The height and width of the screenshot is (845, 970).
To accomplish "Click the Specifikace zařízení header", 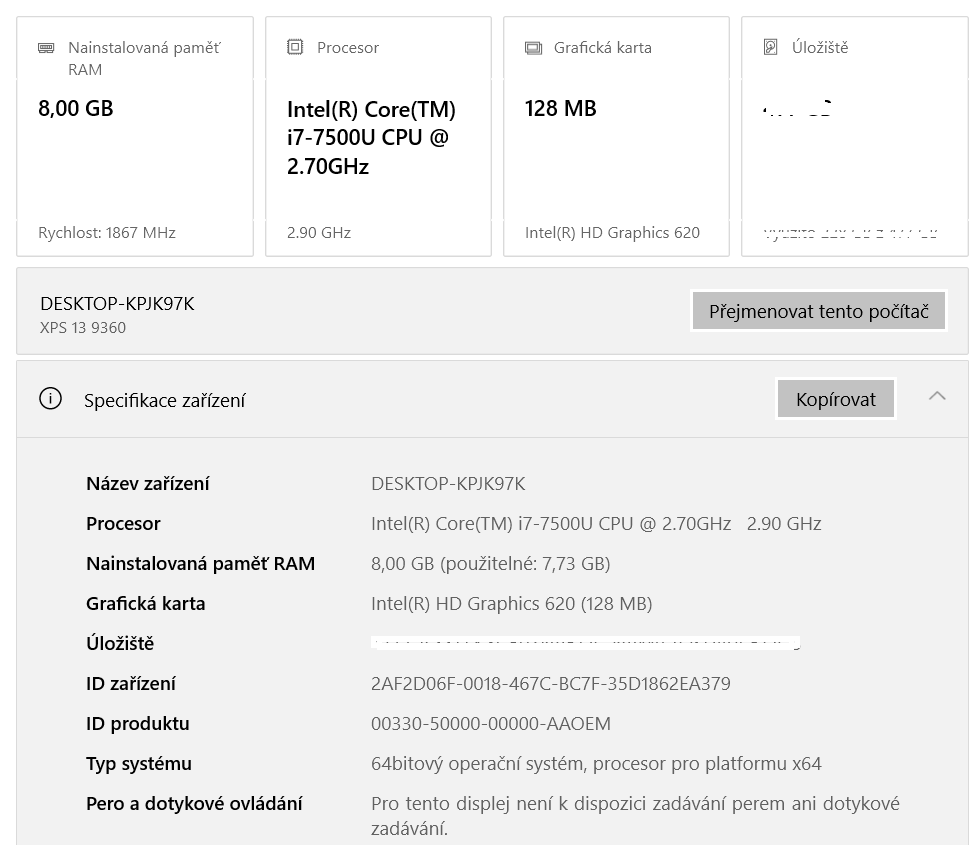I will tap(165, 400).
